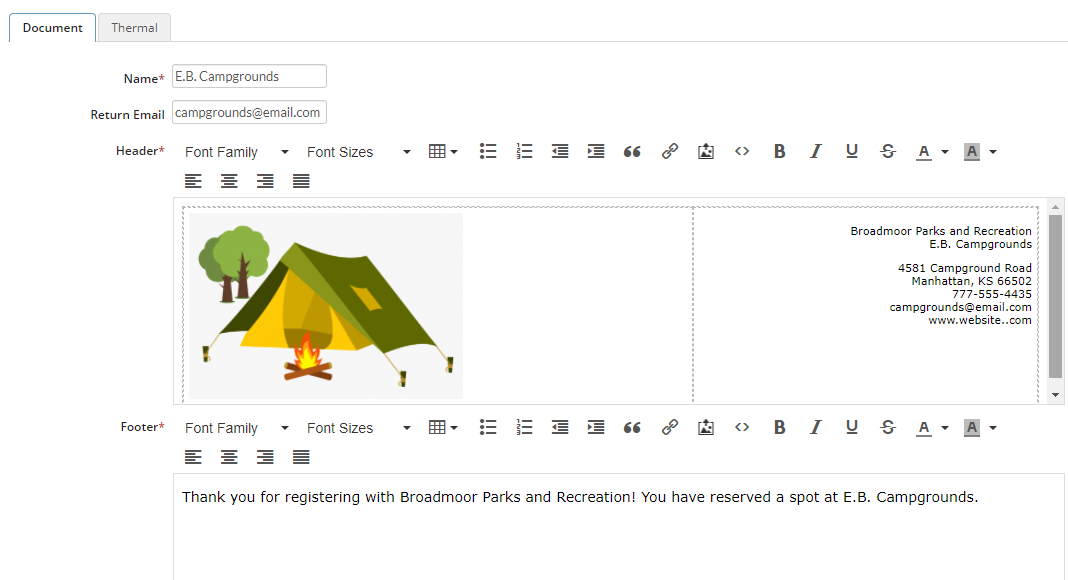Viewport: 1068px width, 580px height.
Task: Toggle bold in Footer toolbar
Action: pos(779,427)
